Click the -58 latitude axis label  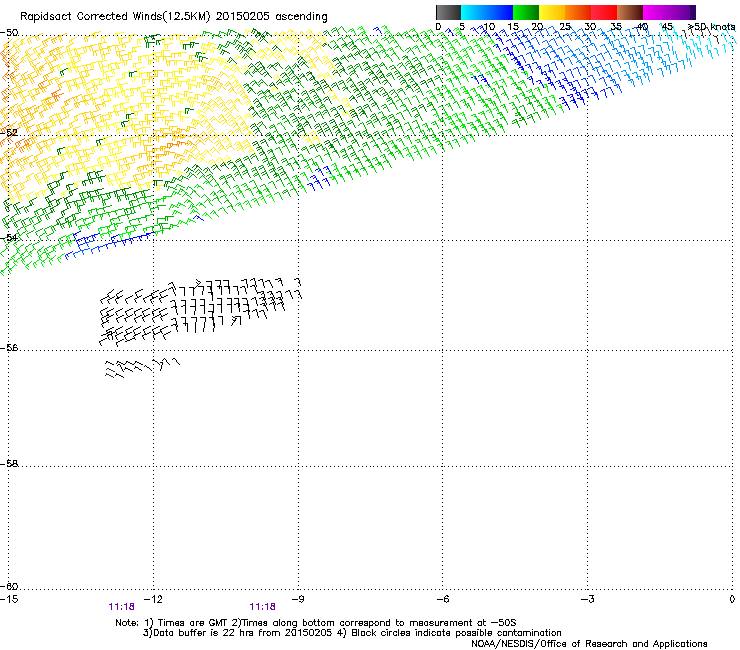click(x=9, y=464)
